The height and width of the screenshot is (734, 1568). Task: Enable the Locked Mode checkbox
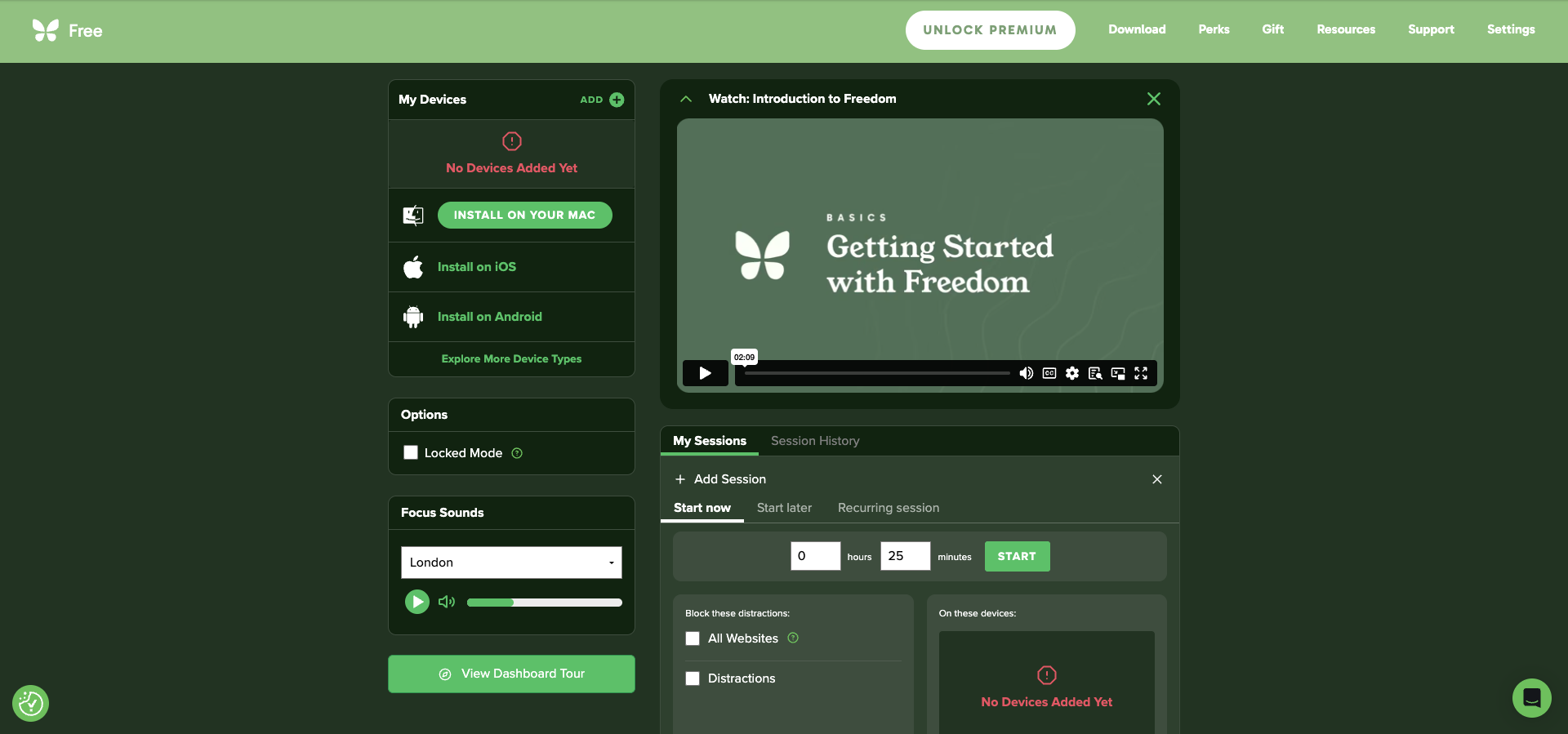coord(411,452)
